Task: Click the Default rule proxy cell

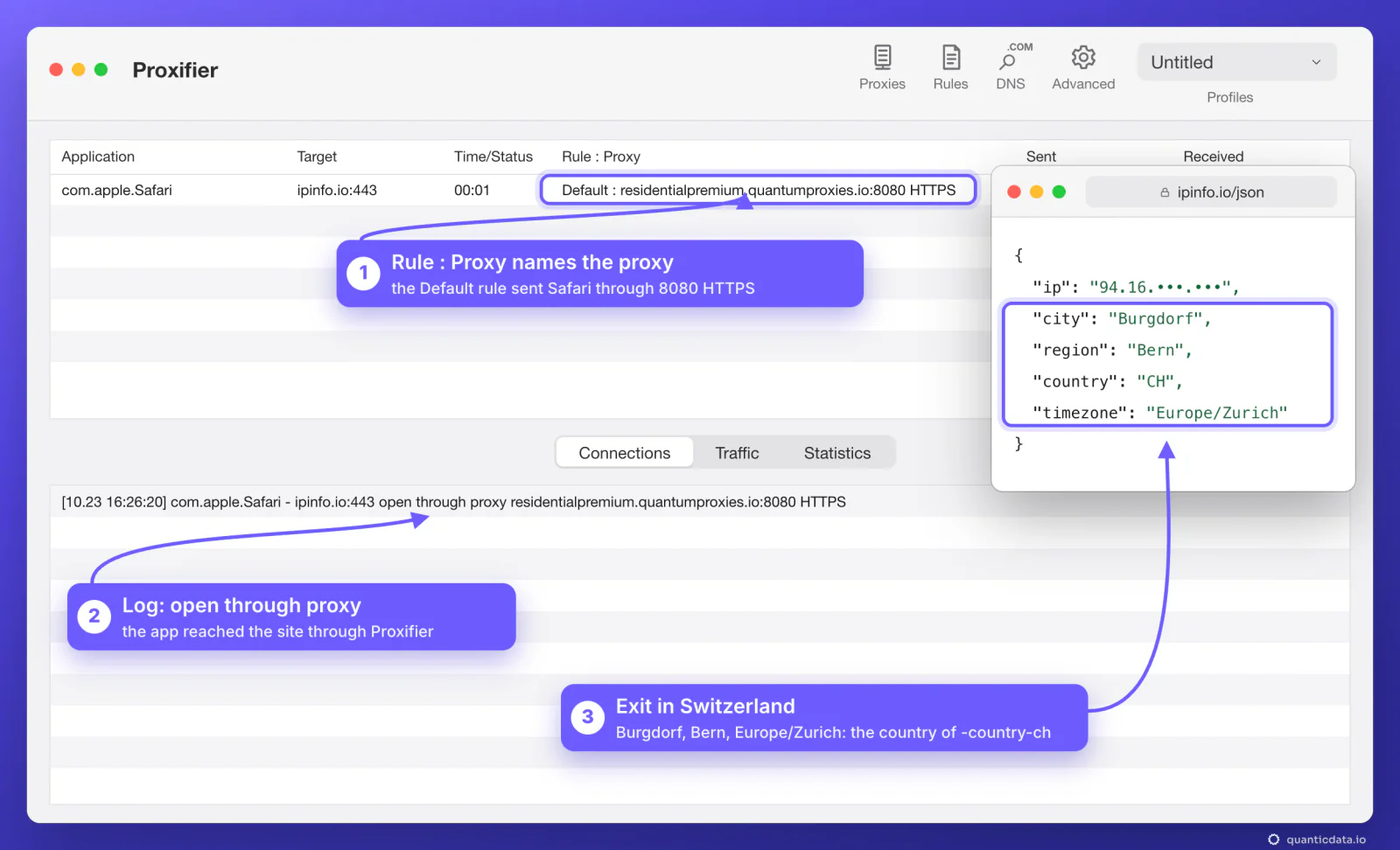Action: point(758,190)
